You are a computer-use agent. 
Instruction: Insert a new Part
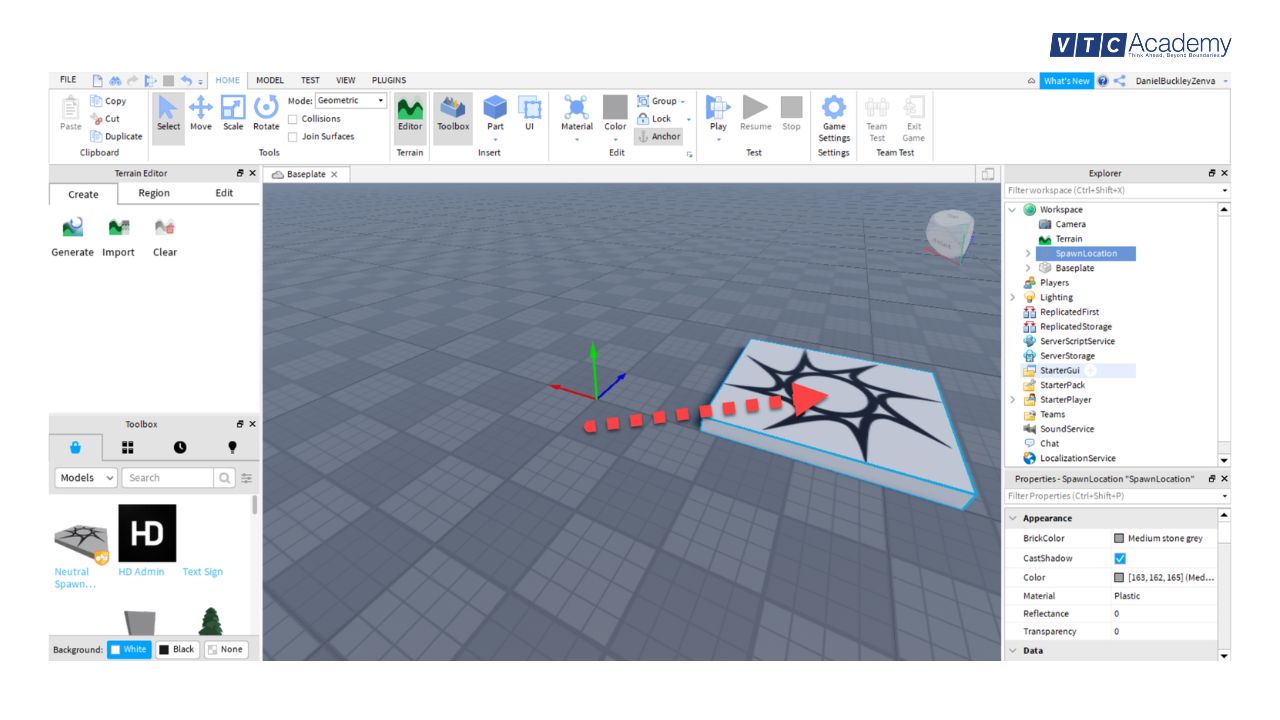point(494,110)
